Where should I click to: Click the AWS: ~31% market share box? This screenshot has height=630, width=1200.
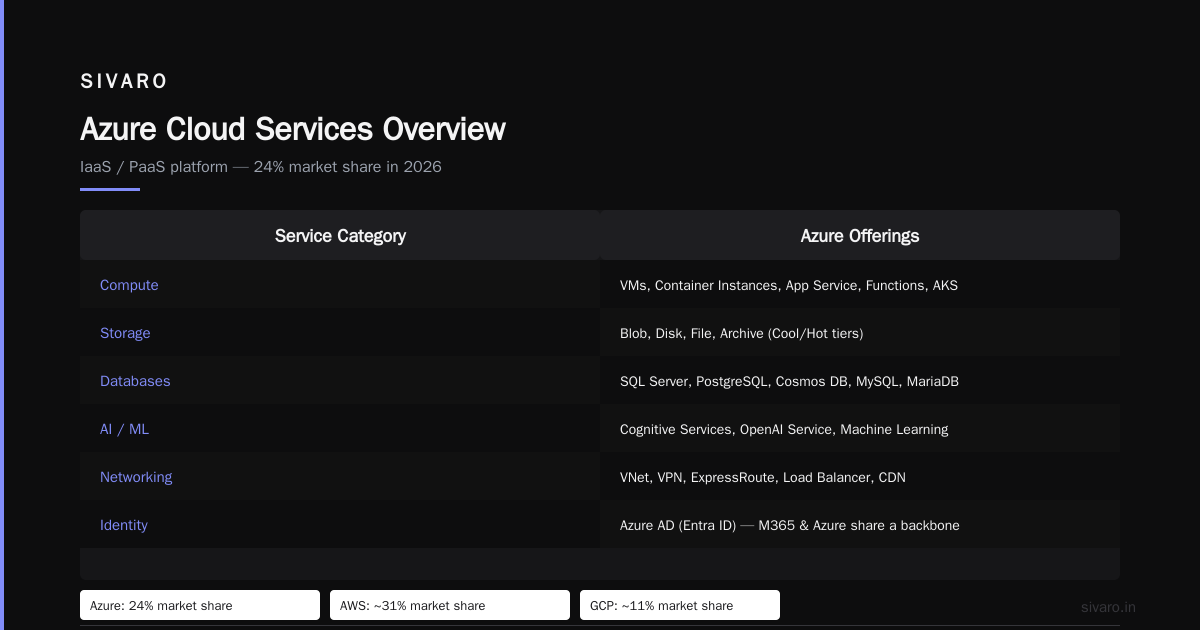450,605
